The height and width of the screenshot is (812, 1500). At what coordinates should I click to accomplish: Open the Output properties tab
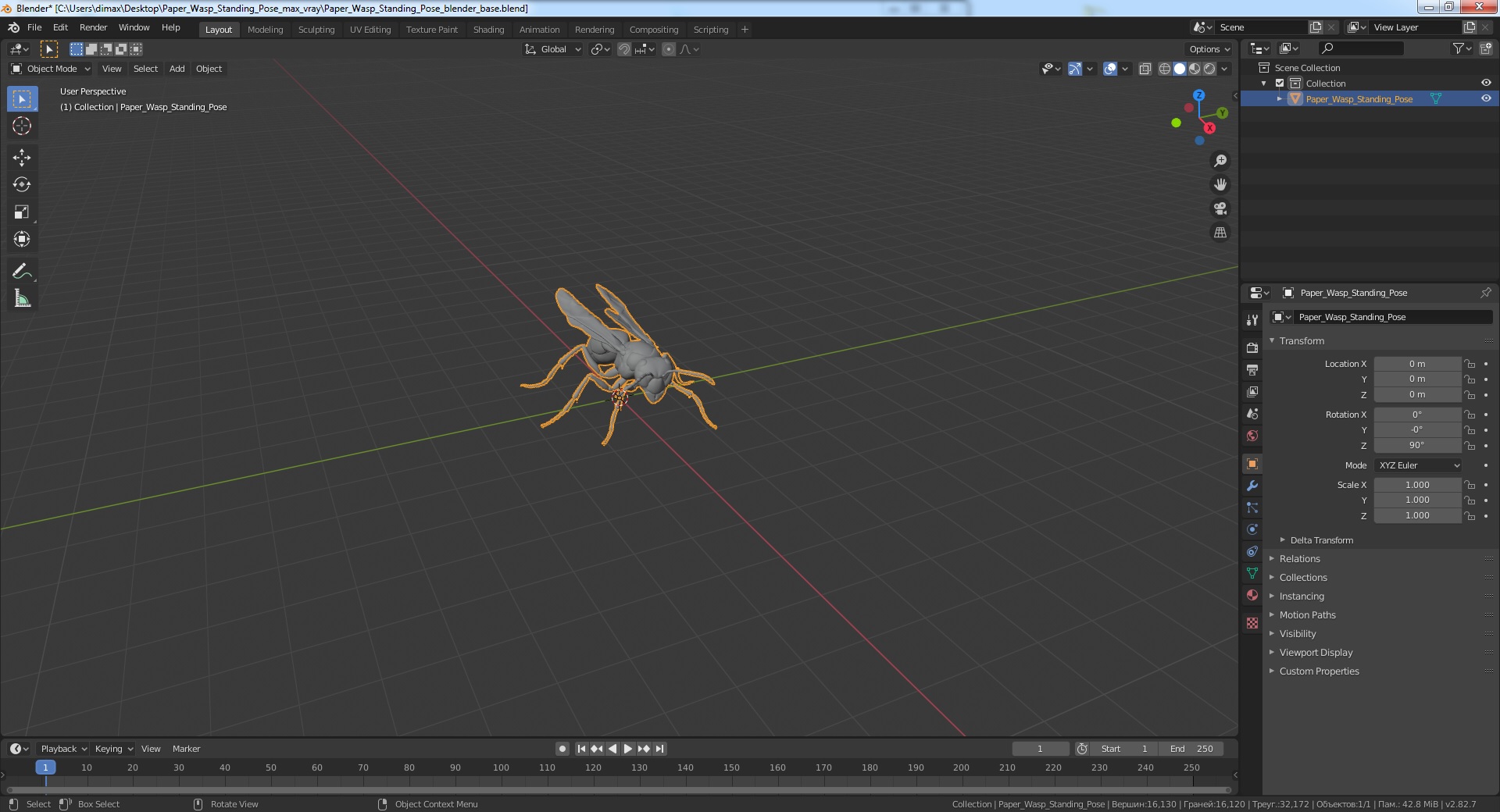pyautogui.click(x=1252, y=369)
